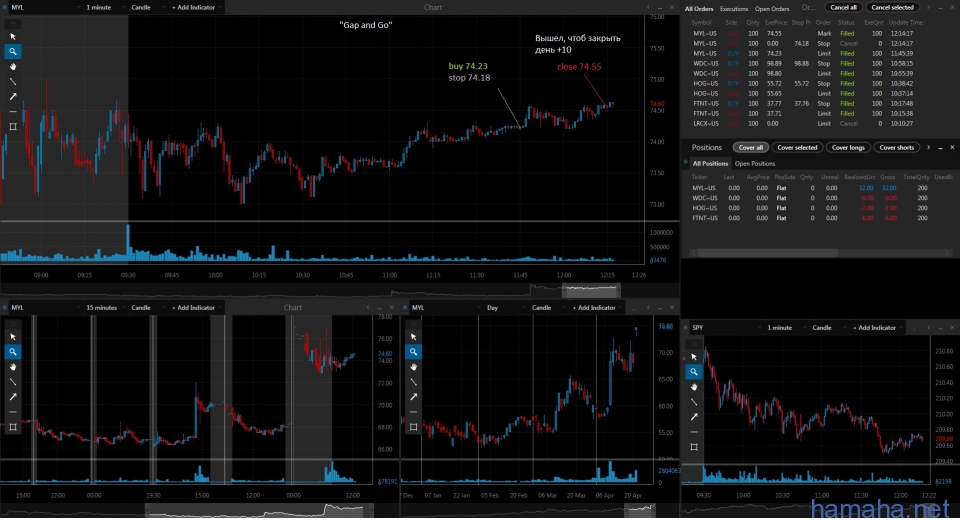
Task: Select MYL-US row in Positions table
Action: tap(818, 188)
